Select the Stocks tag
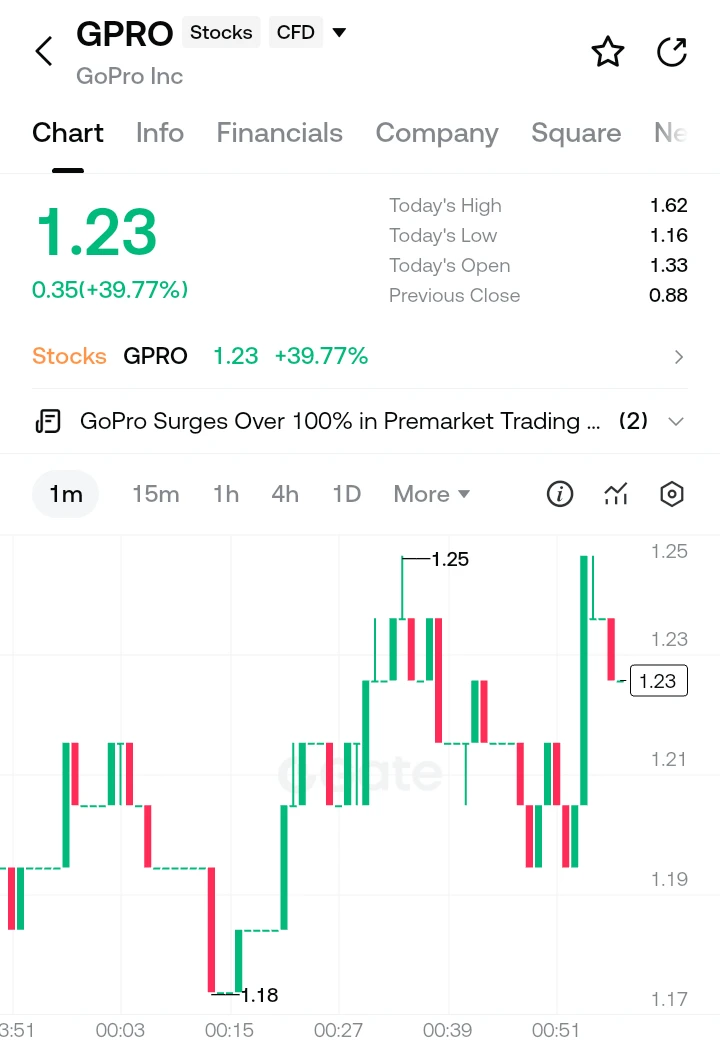Screen dimensions: 720x1044 221,32
